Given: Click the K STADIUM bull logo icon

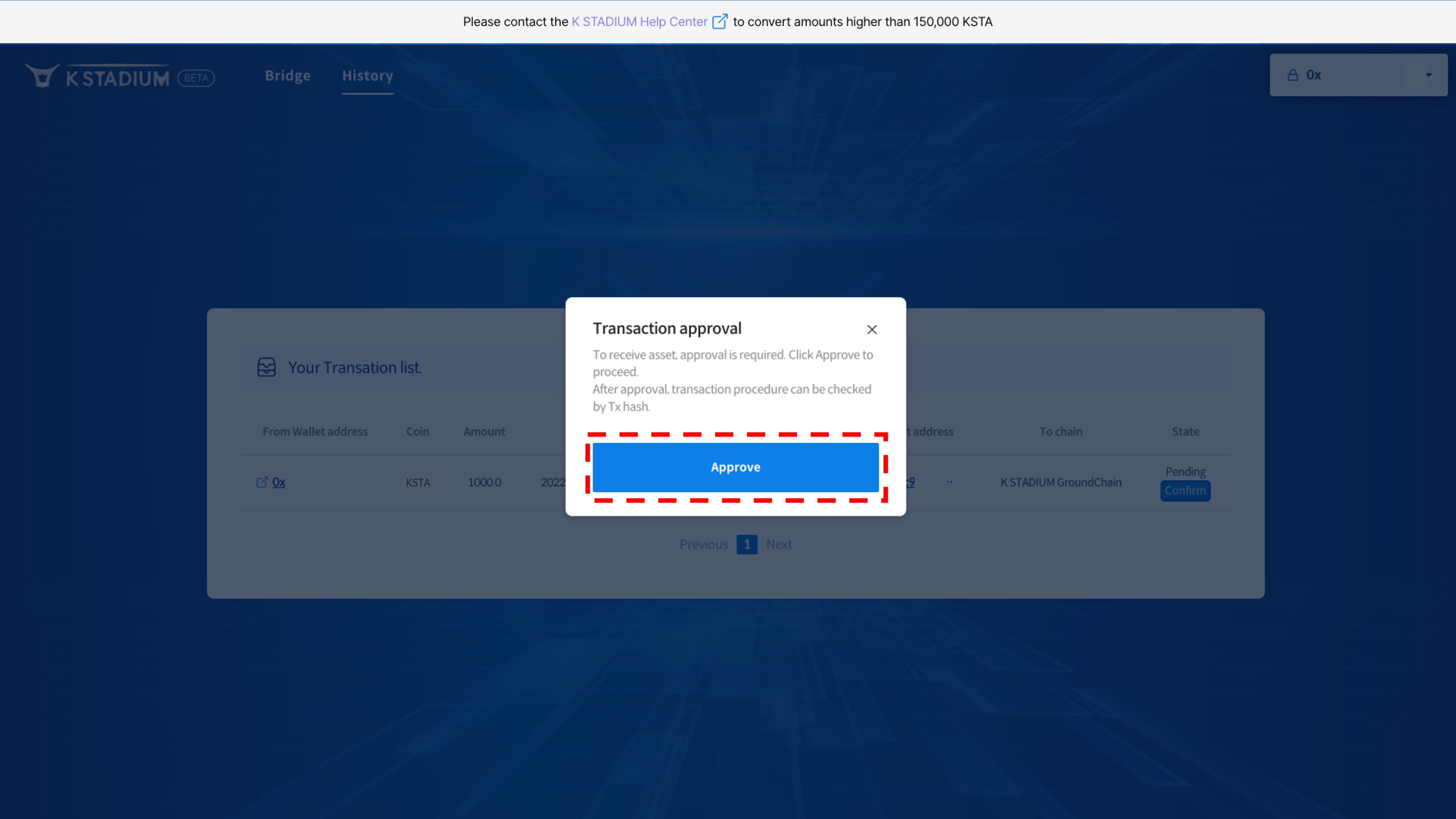Looking at the screenshot, I should (42, 76).
